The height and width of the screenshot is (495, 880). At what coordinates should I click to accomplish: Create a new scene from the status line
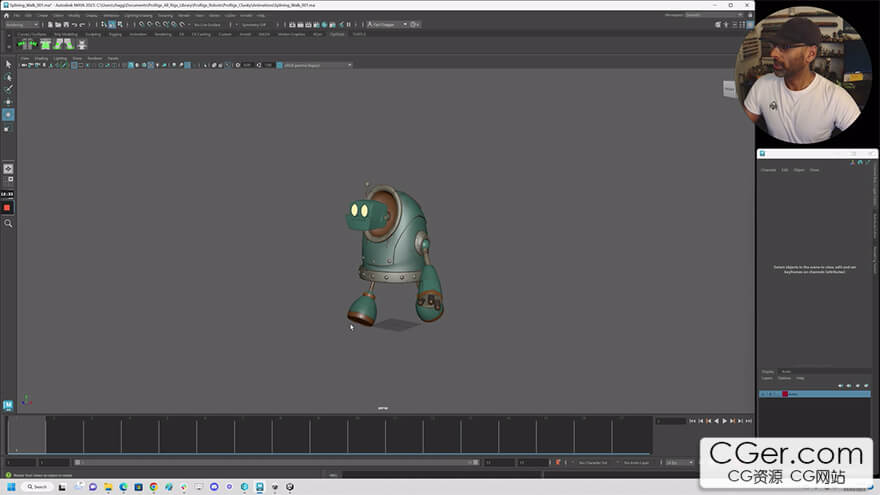[50, 24]
